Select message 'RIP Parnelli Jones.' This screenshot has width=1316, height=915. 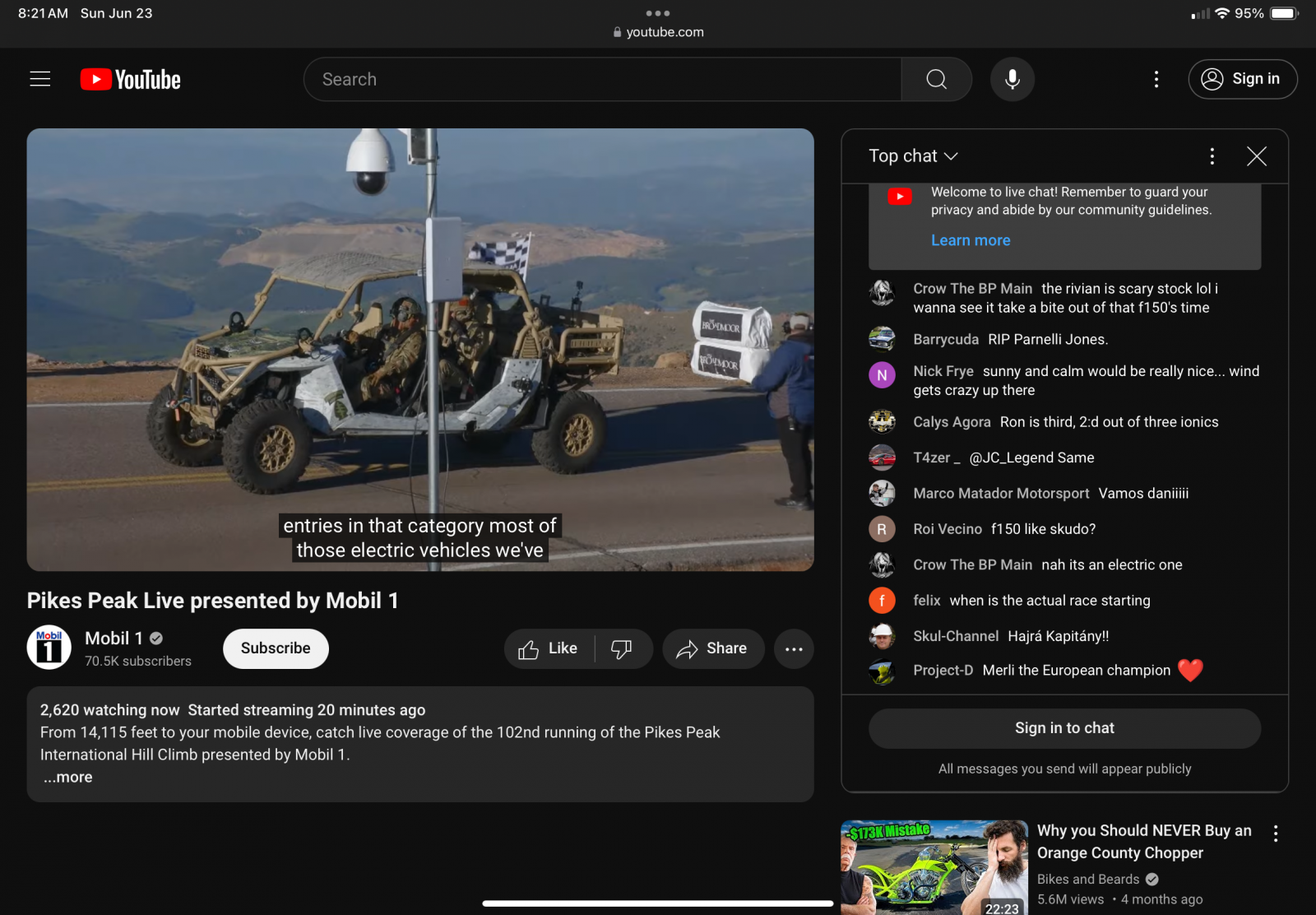coord(1048,340)
